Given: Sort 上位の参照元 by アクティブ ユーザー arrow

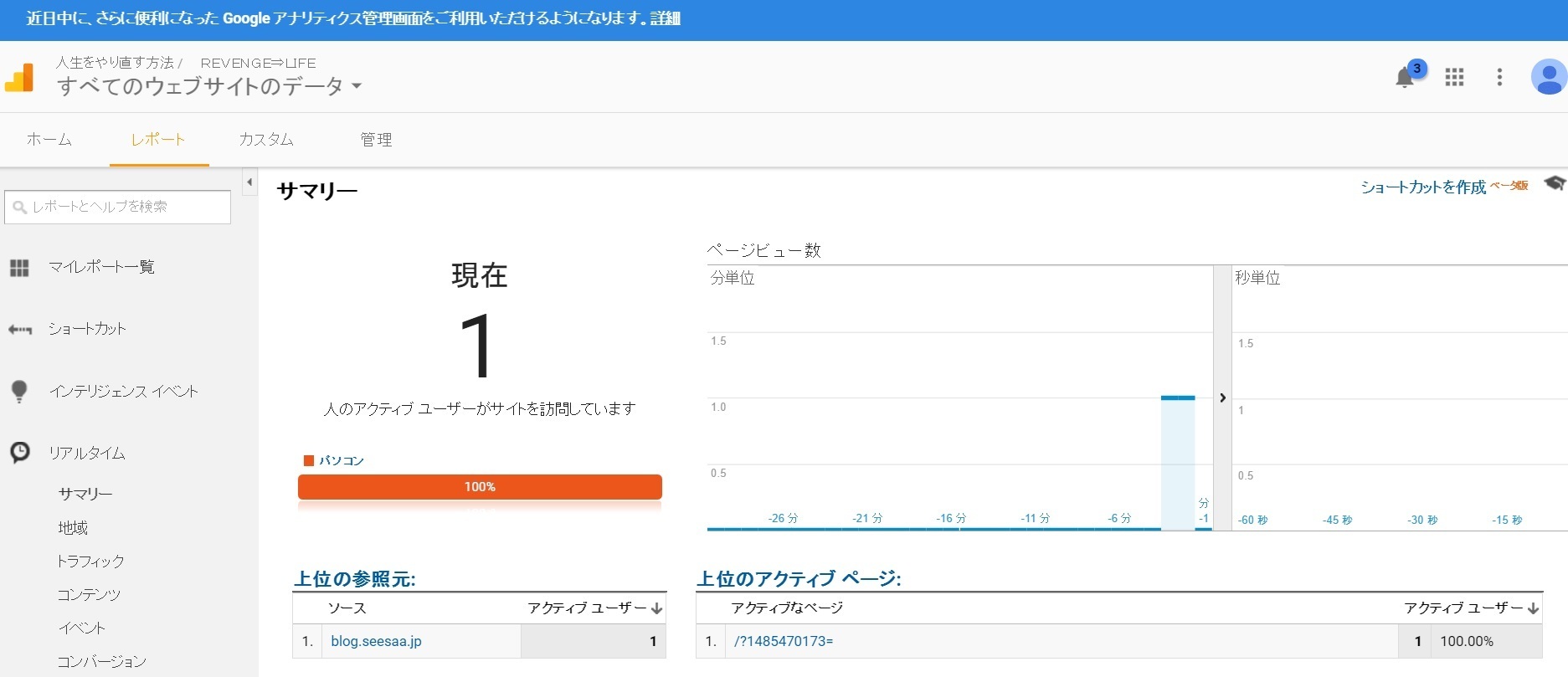Looking at the screenshot, I should (656, 608).
